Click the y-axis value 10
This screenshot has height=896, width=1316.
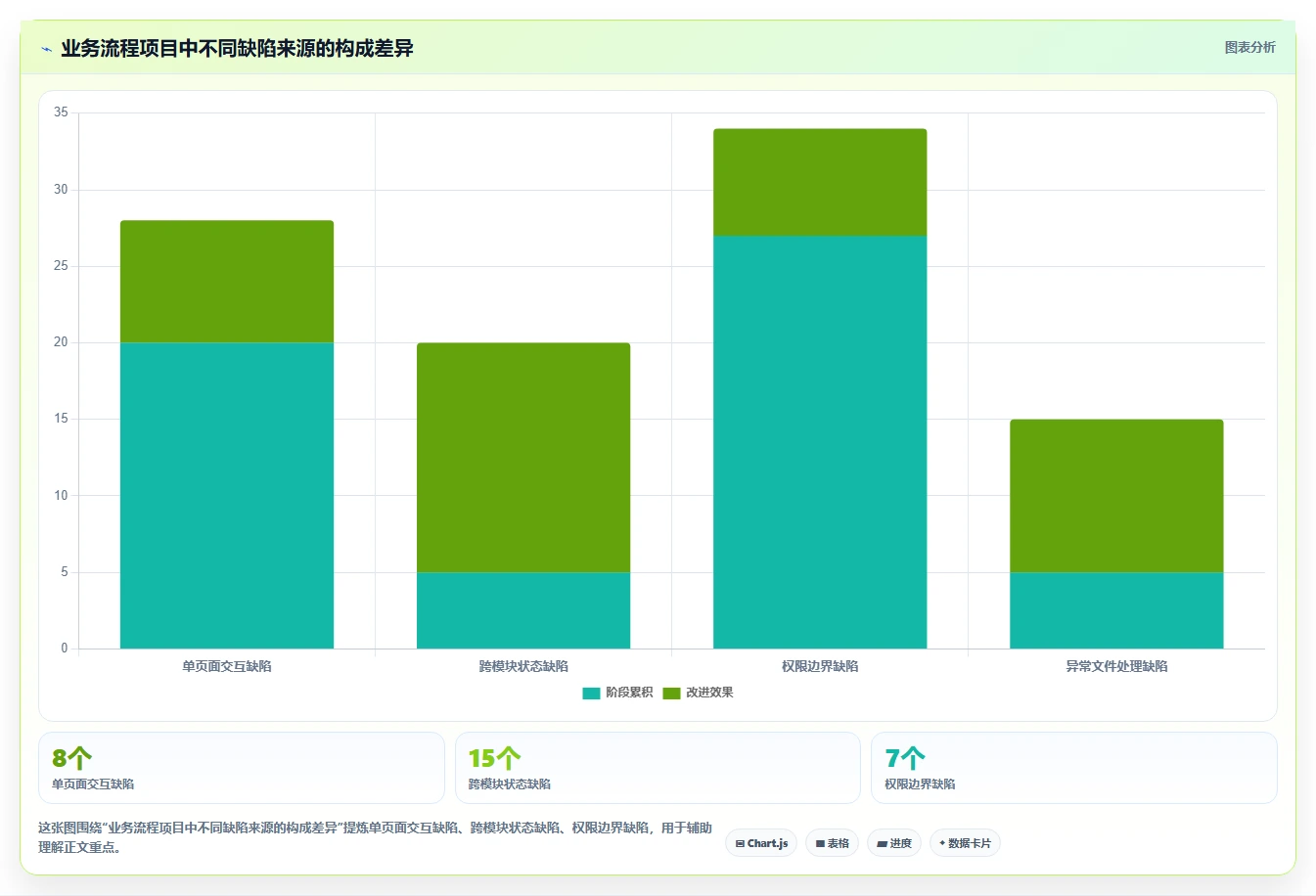click(x=61, y=496)
